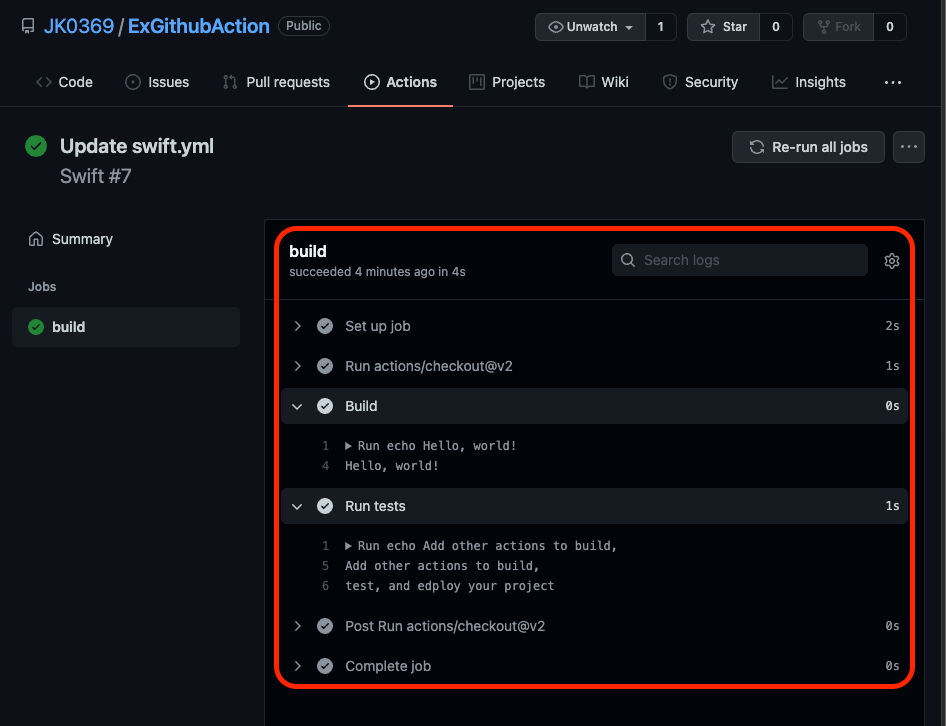Viewport: 946px width, 726px height.
Task: Open the Code tab
Action: coord(64,82)
